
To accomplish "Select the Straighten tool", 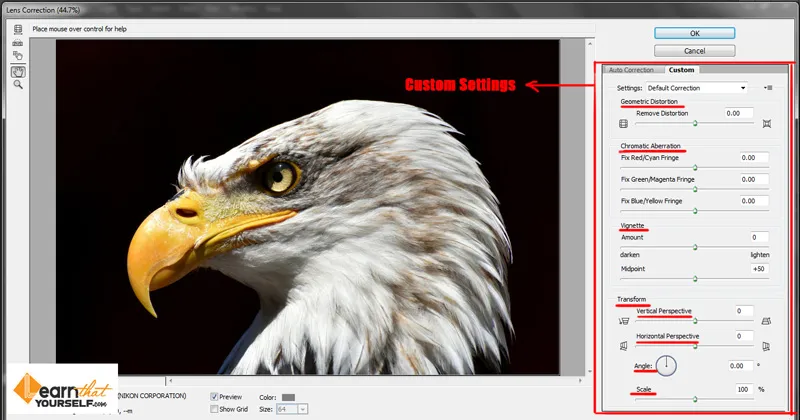I will point(18,43).
